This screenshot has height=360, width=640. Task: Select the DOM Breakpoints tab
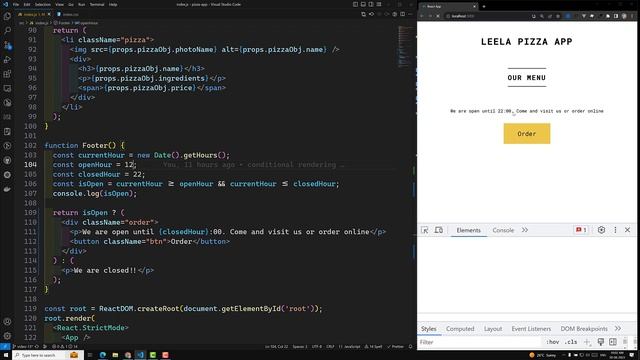(x=584, y=329)
